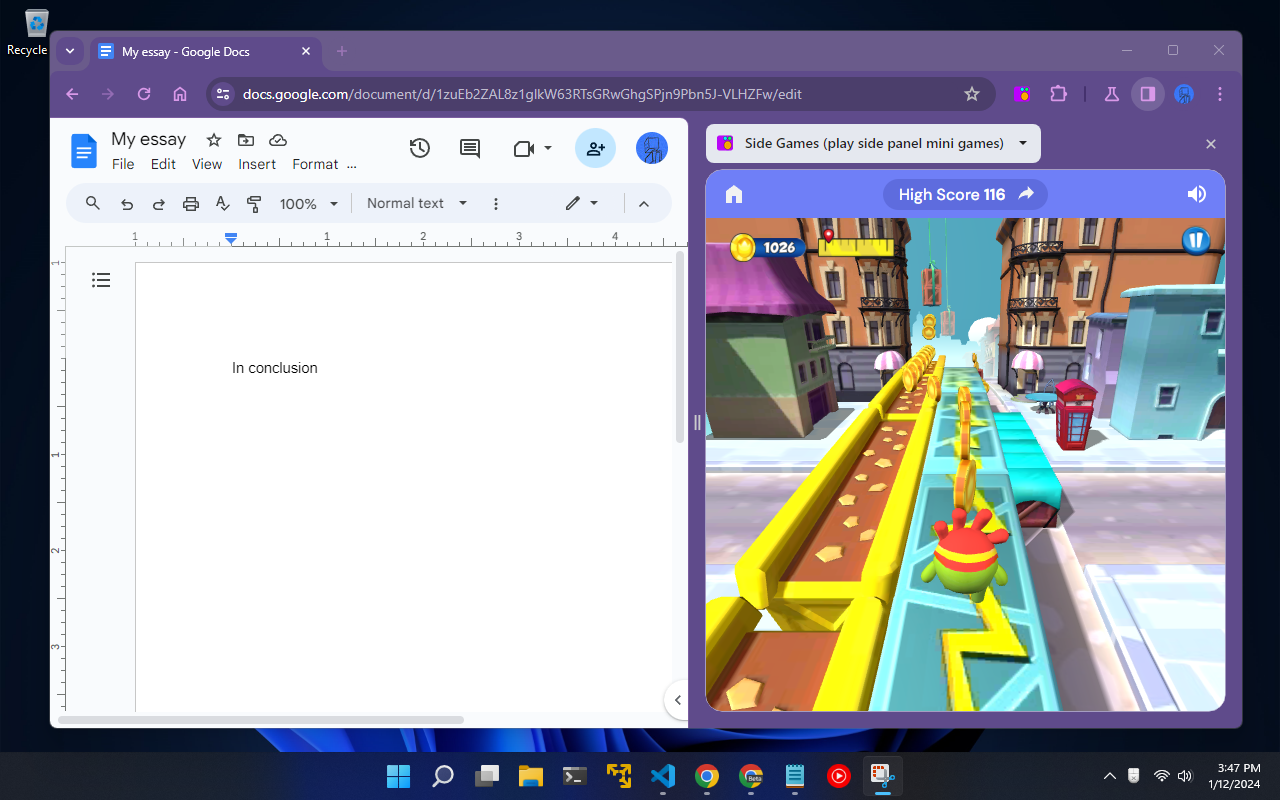
Task: Click the undo arrow in Docs toolbar
Action: pos(127,204)
